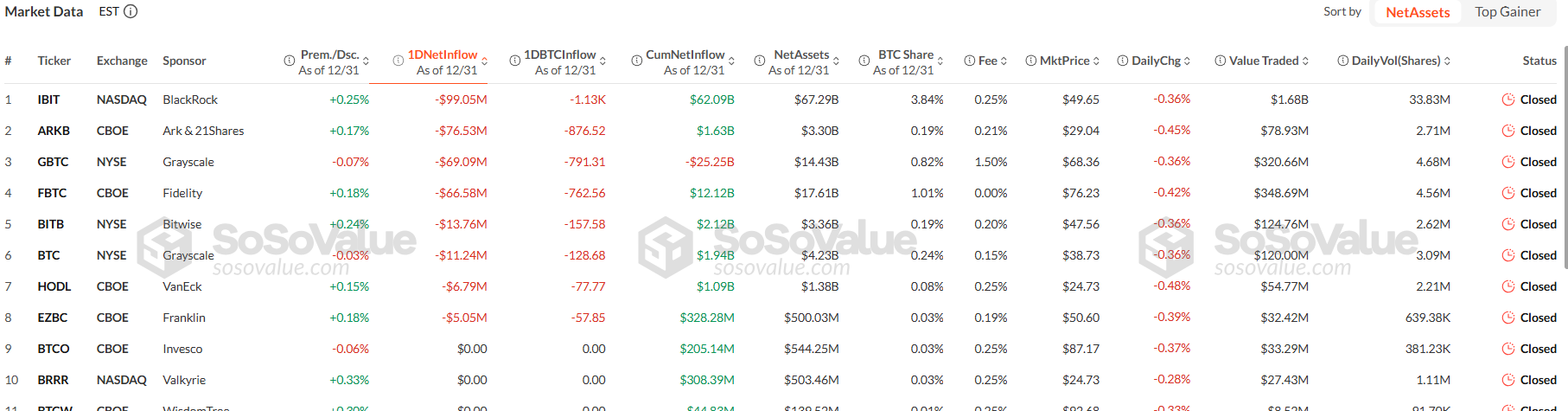Image resolution: width=1568 pixels, height=411 pixels.
Task: Switch sorting to Top Gainer
Action: point(1507,12)
